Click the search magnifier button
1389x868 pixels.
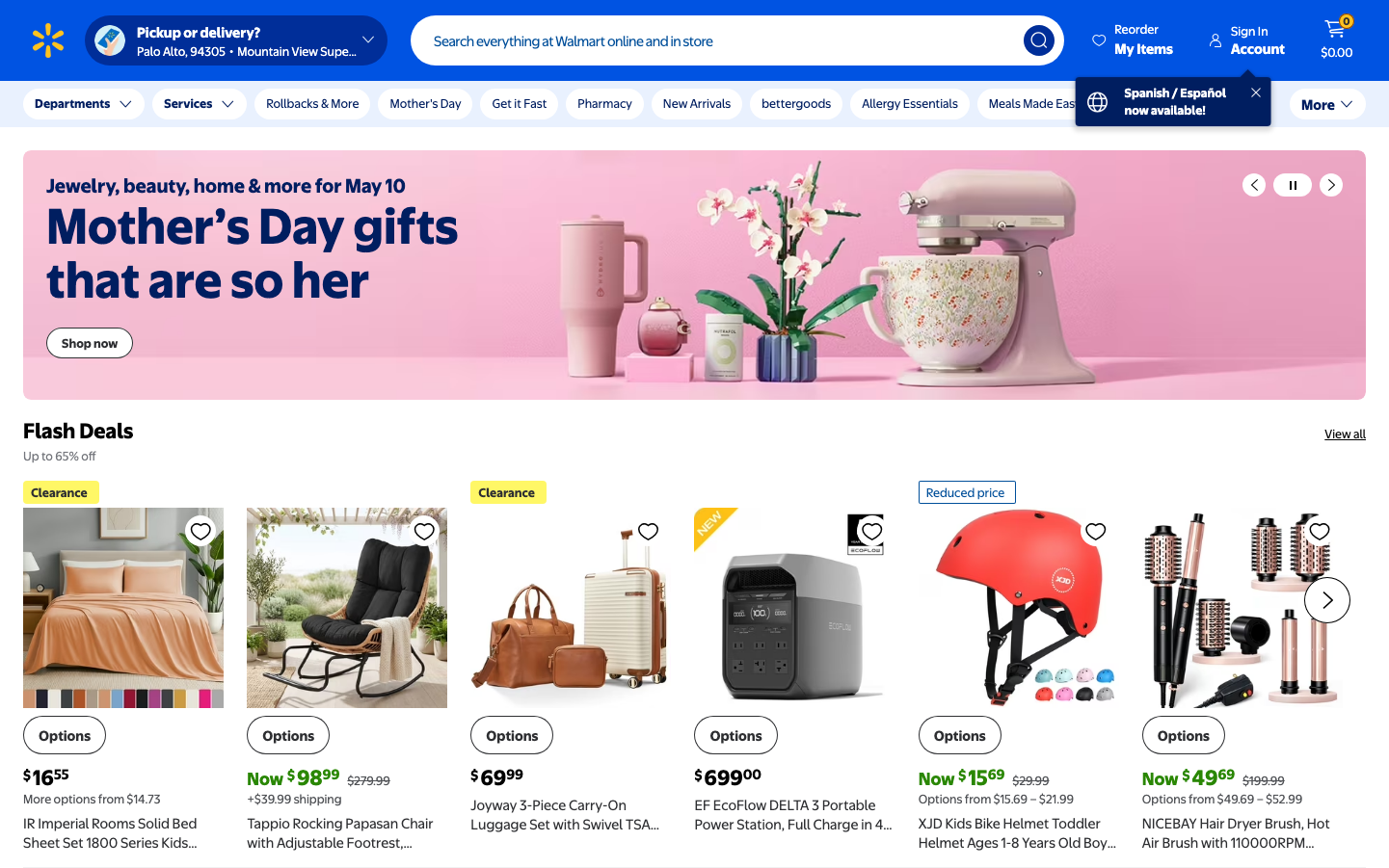pyautogui.click(x=1038, y=40)
